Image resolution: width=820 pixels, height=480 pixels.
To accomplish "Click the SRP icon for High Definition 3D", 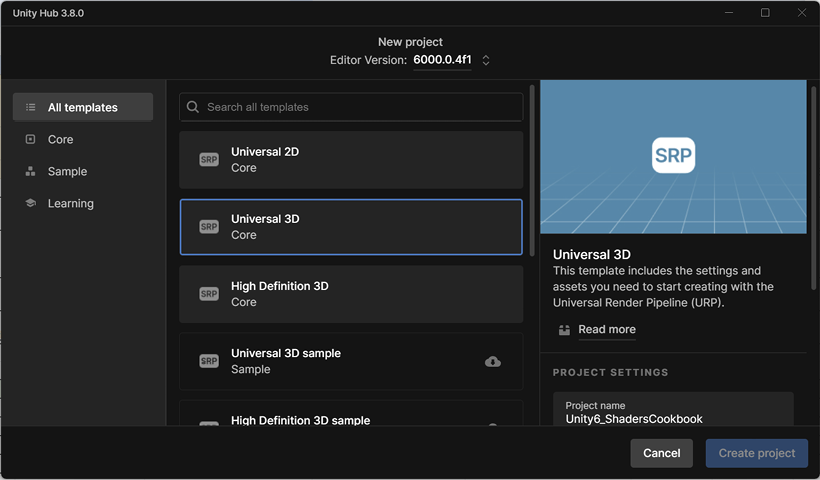I will [208, 294].
